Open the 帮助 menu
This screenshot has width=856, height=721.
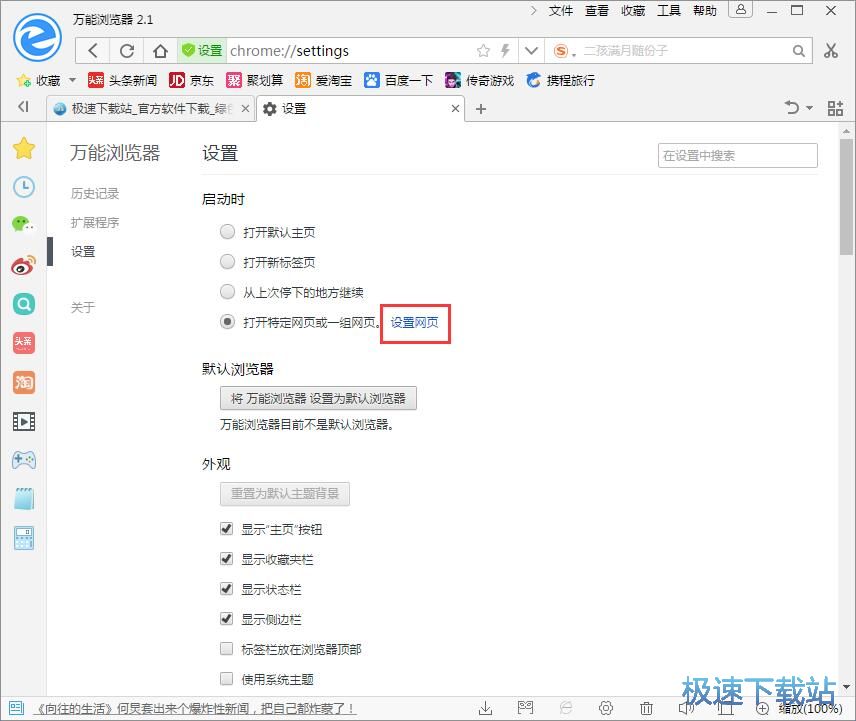[705, 10]
